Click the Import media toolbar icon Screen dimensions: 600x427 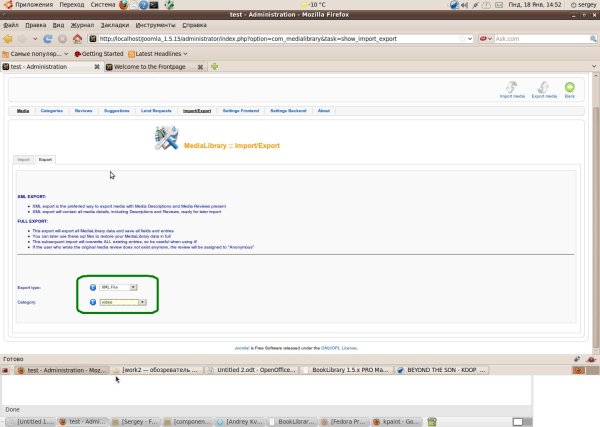pyautogui.click(x=512, y=87)
